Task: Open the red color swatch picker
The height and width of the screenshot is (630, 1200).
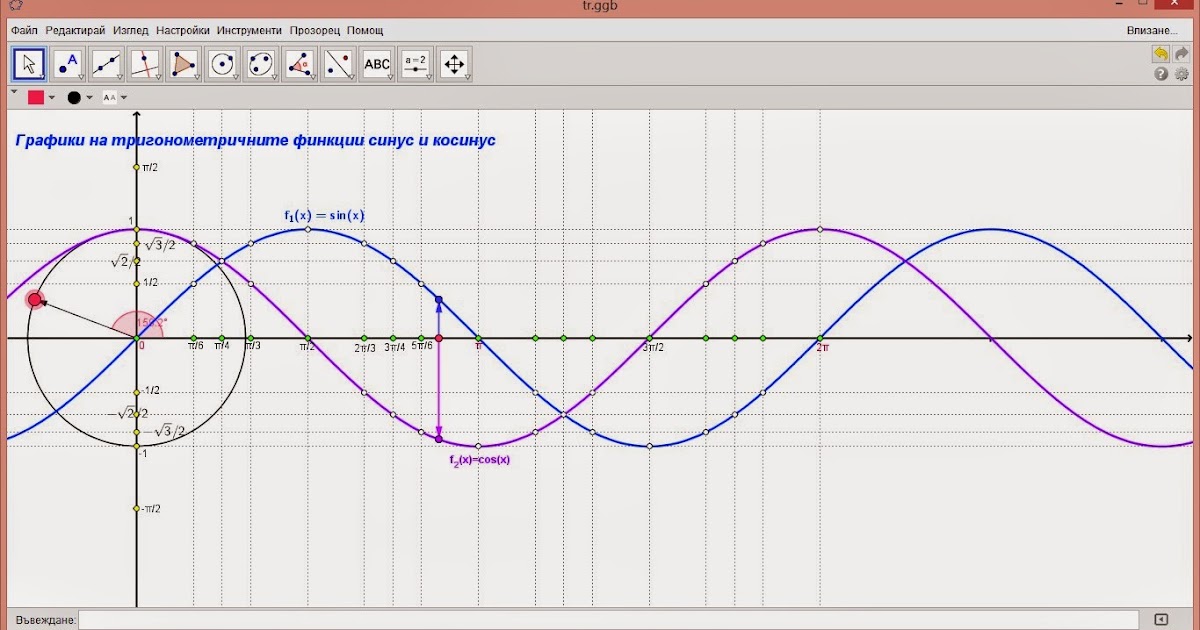Action: (37, 97)
